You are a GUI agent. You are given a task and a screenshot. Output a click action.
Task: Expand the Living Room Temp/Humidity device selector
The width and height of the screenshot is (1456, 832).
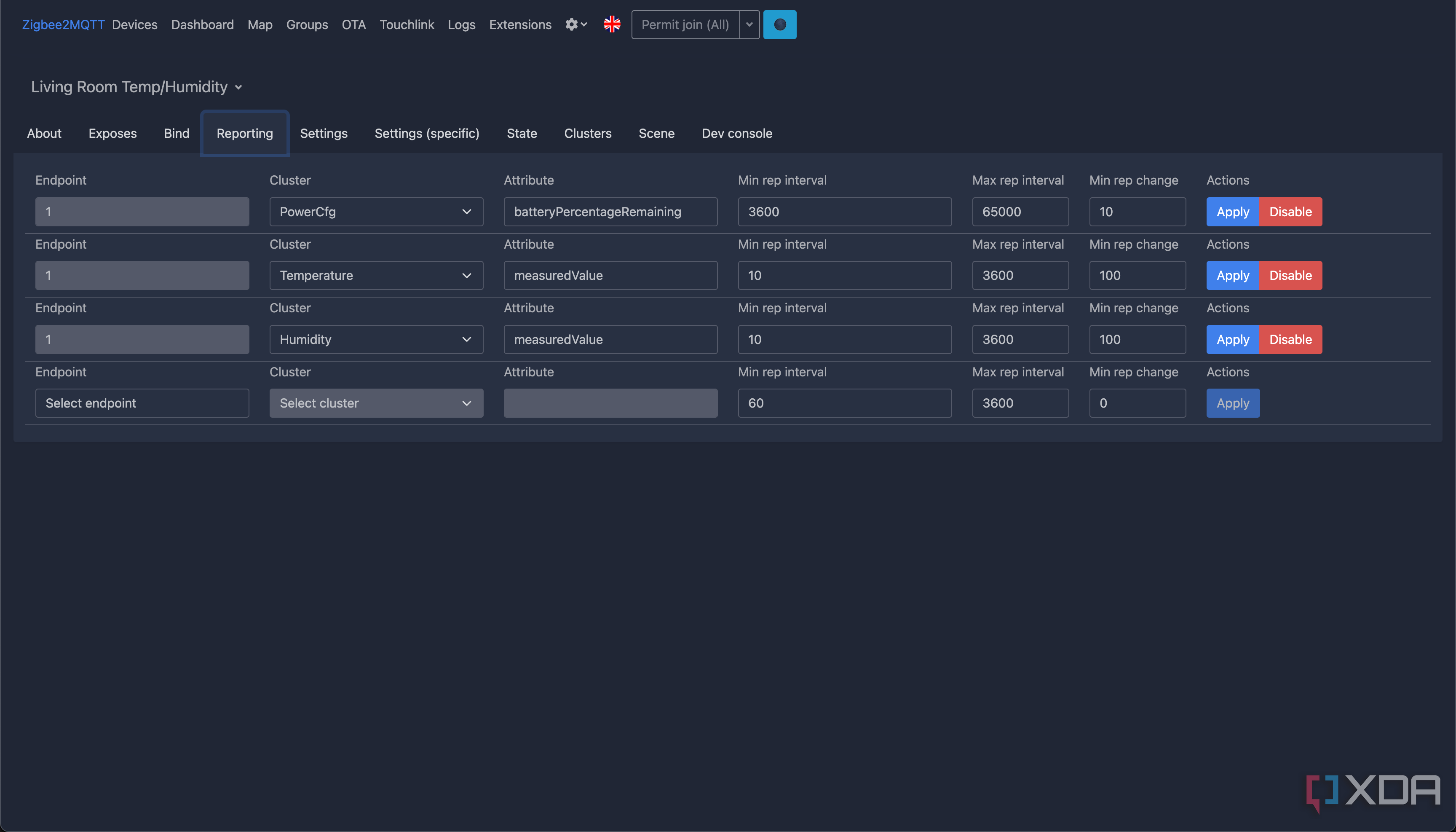[136, 87]
